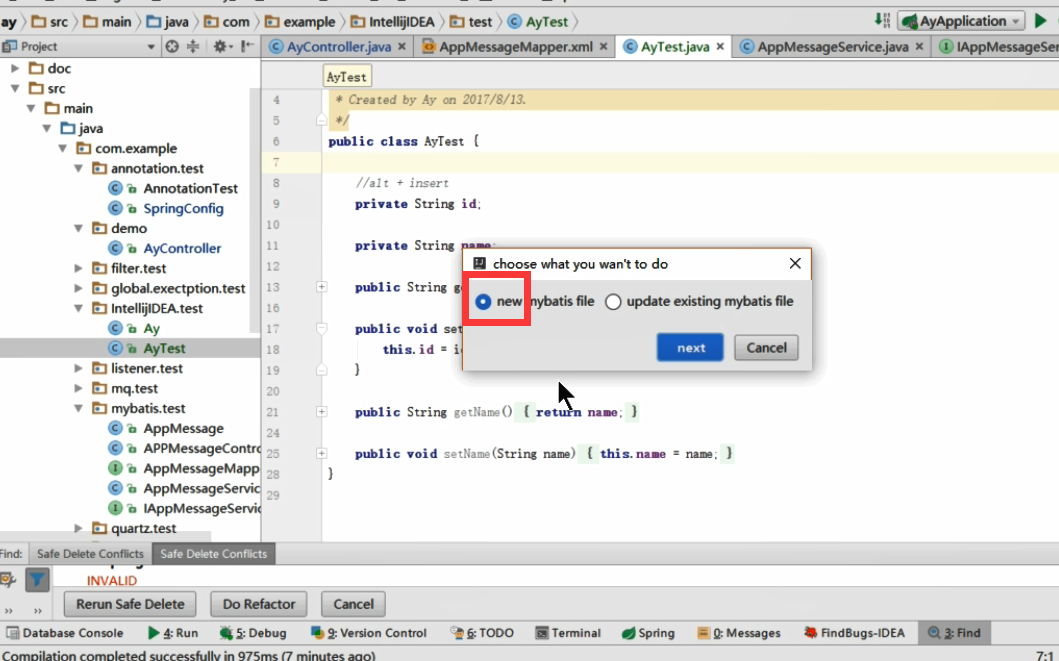Expand the mq.test package
The width and height of the screenshot is (1059, 661).
[78, 388]
